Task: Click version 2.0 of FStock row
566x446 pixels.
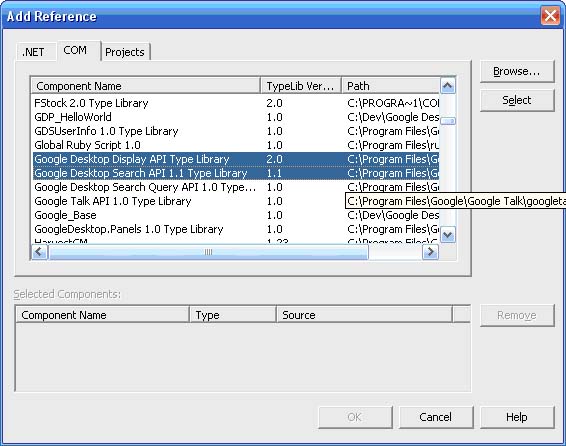Action: pos(274,103)
